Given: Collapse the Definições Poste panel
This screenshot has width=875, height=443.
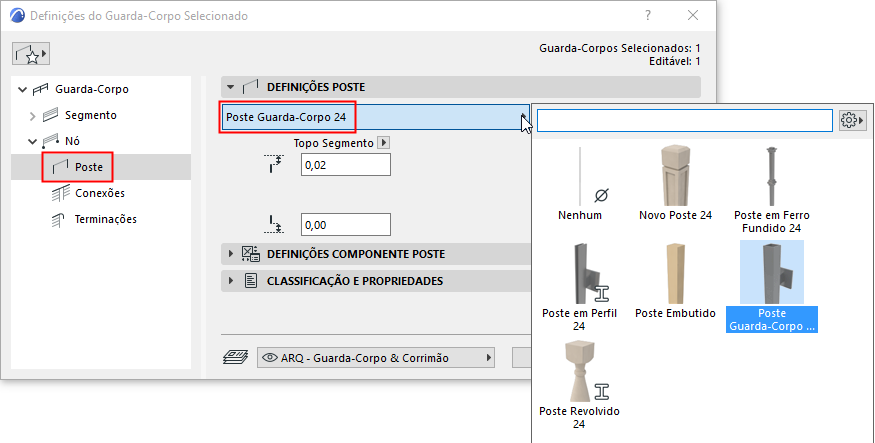Looking at the screenshot, I should [x=232, y=87].
